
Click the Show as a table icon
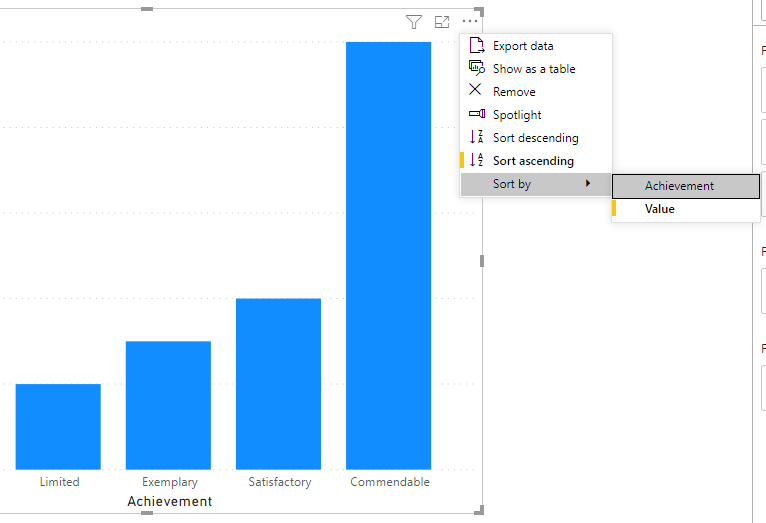coord(476,68)
